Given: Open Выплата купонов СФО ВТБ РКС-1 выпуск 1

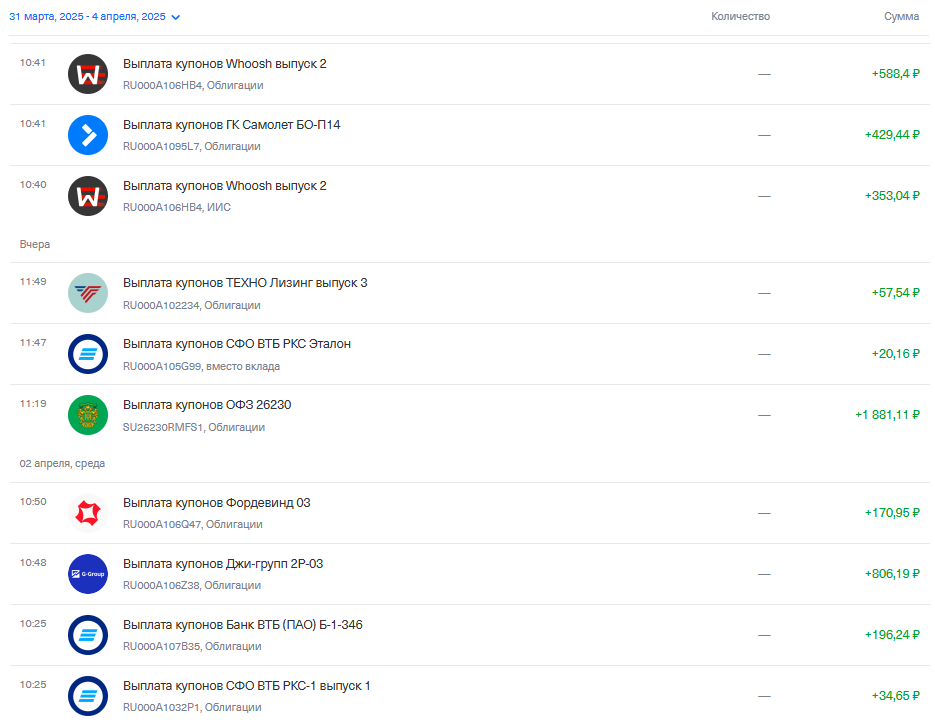Looking at the screenshot, I should (x=246, y=686).
